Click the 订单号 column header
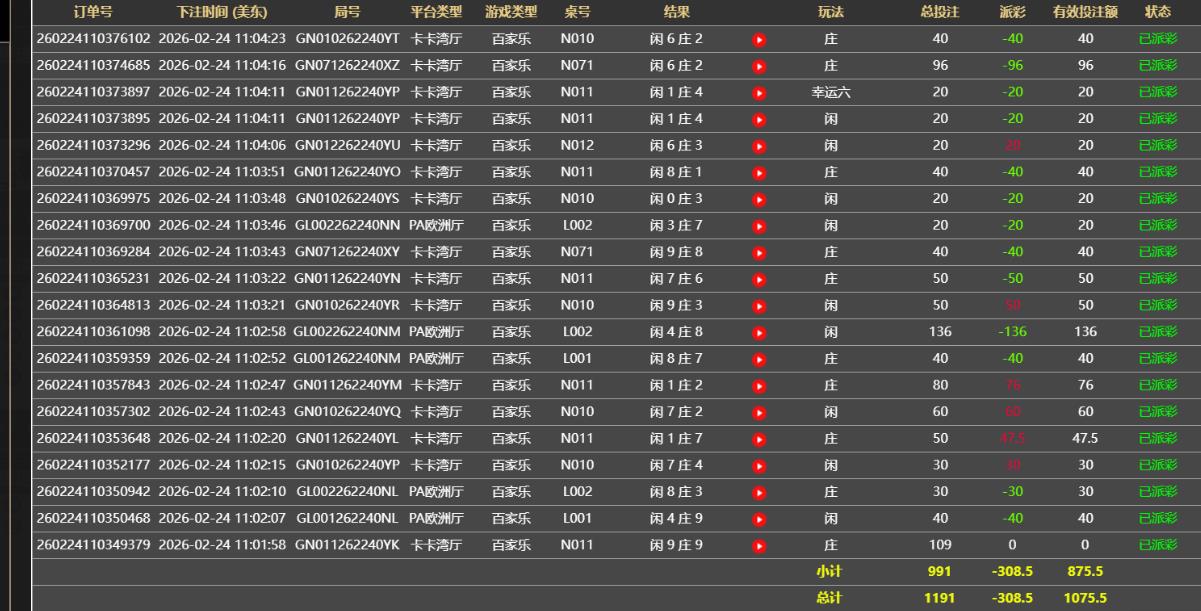The image size is (1201, 611). point(93,12)
